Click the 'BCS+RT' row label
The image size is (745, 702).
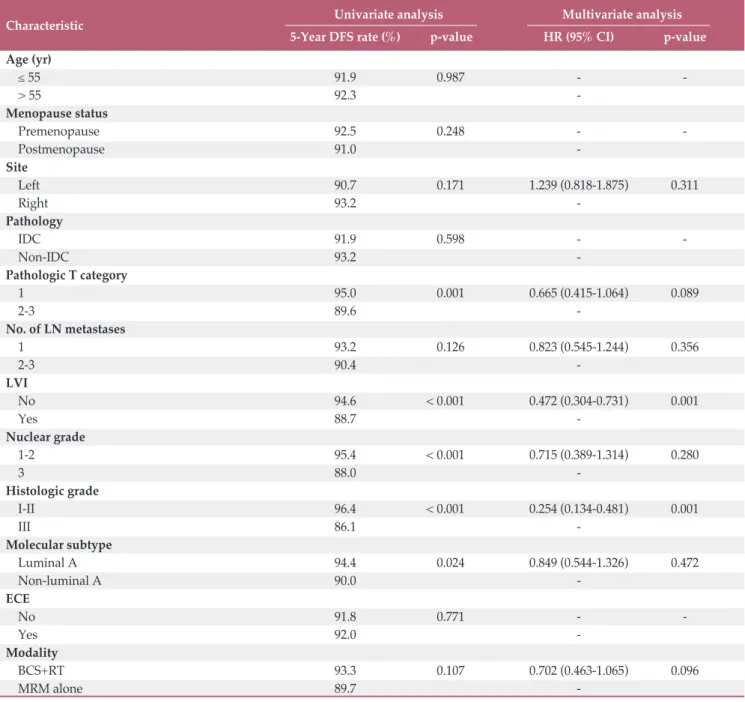click(x=41, y=671)
